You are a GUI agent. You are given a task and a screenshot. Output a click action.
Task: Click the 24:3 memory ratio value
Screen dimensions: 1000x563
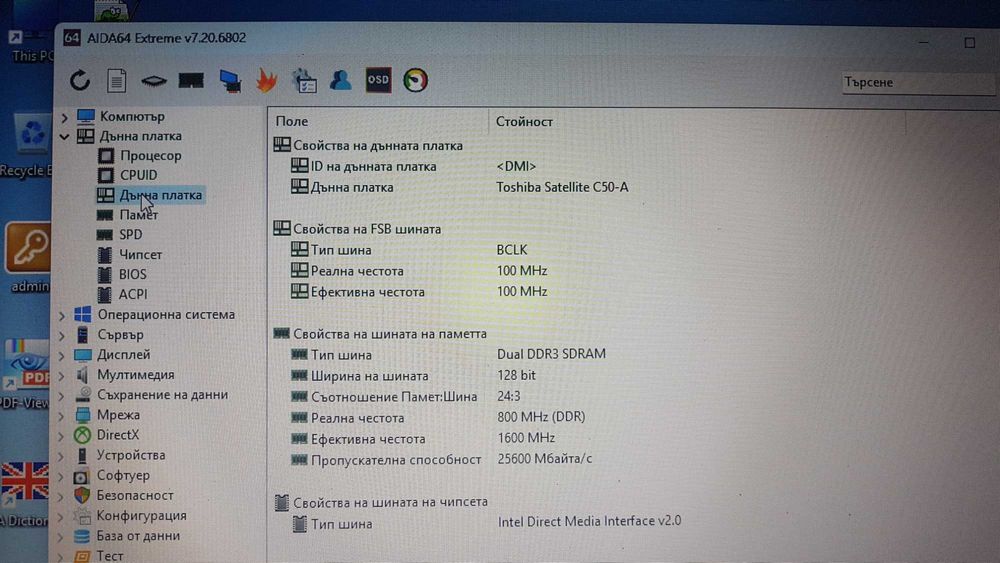(508, 396)
